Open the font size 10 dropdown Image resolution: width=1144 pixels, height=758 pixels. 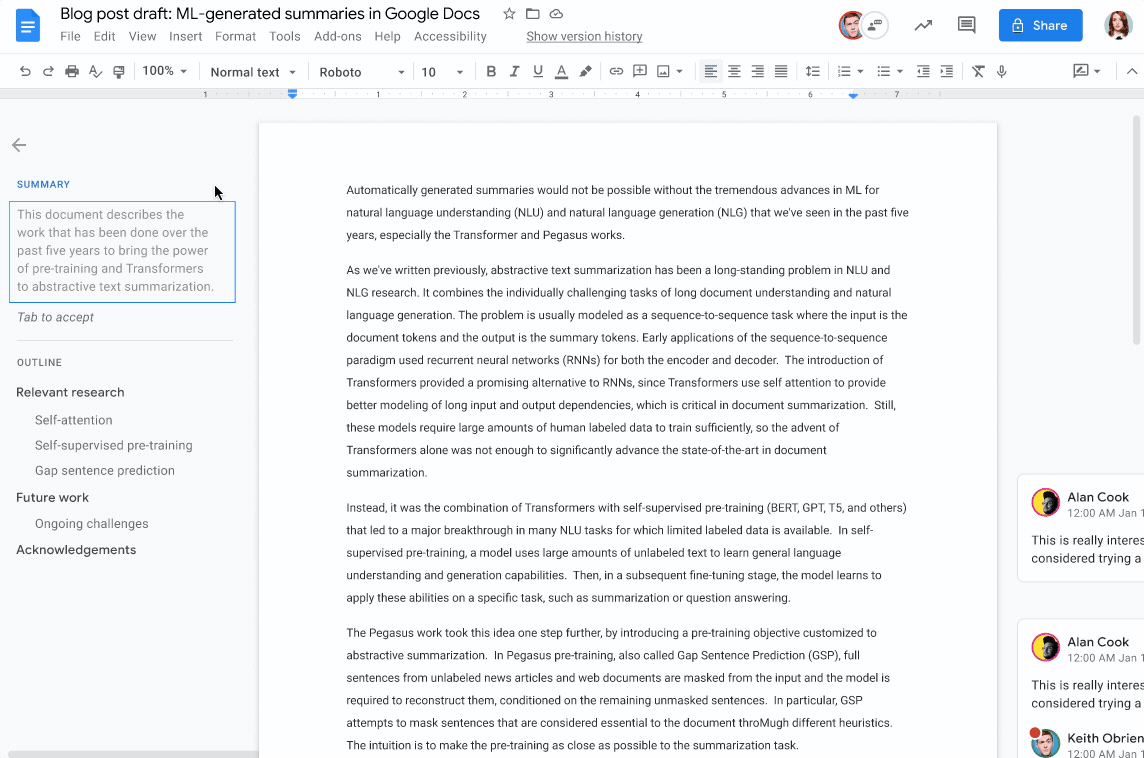click(x=442, y=72)
